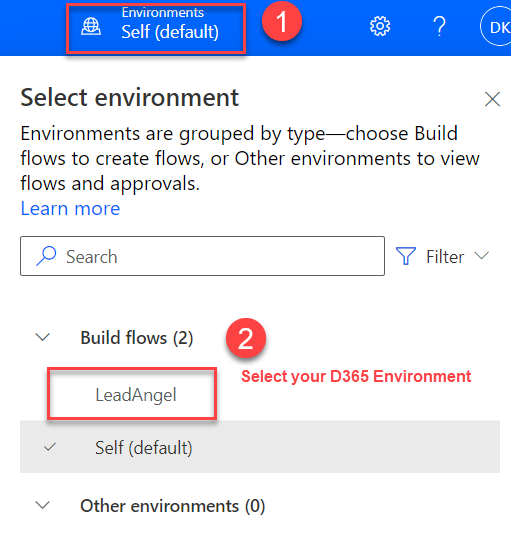The image size is (511, 542).
Task: Click the Other environments (0) group header
Action: (173, 506)
